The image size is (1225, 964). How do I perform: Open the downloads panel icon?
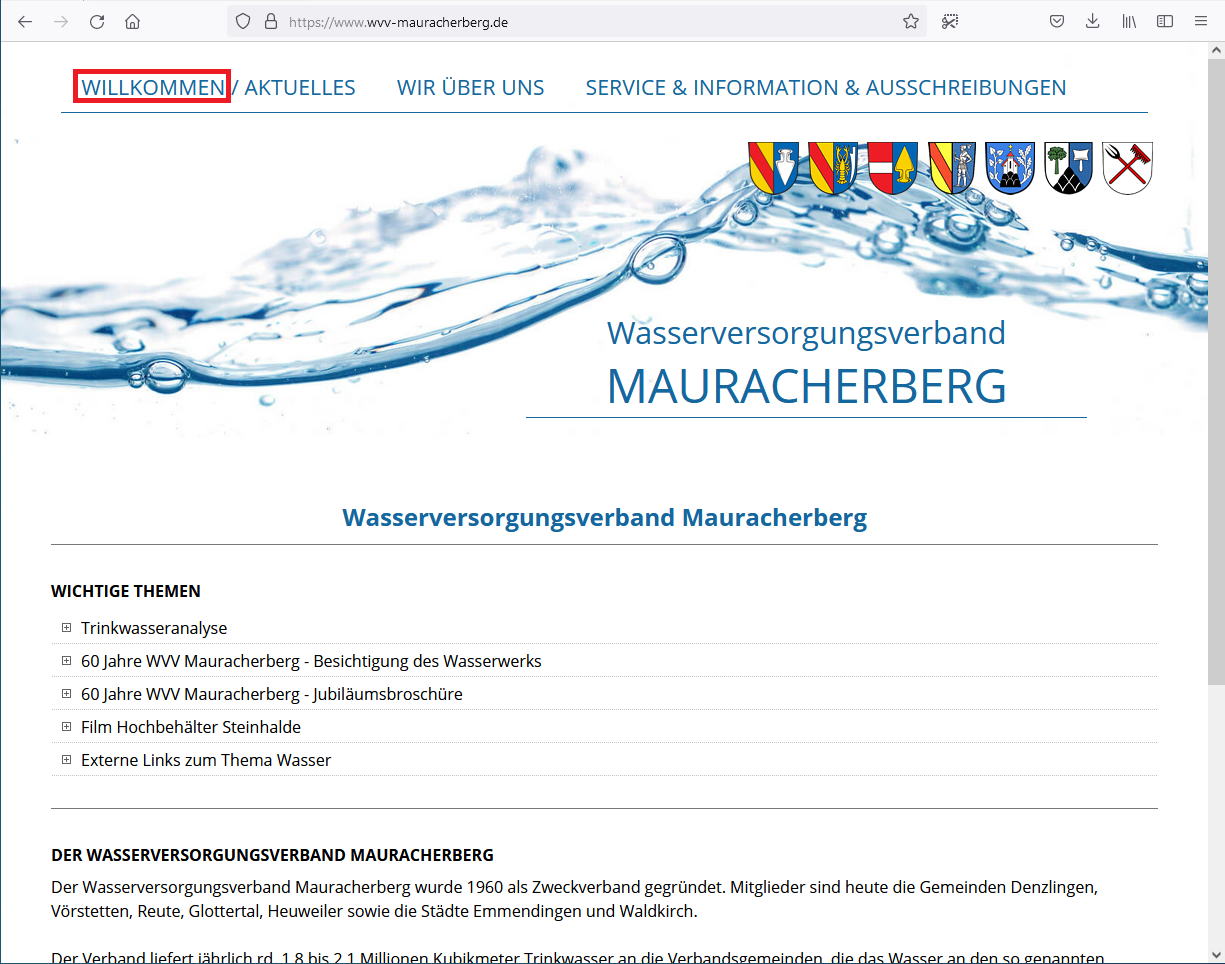pyautogui.click(x=1092, y=21)
